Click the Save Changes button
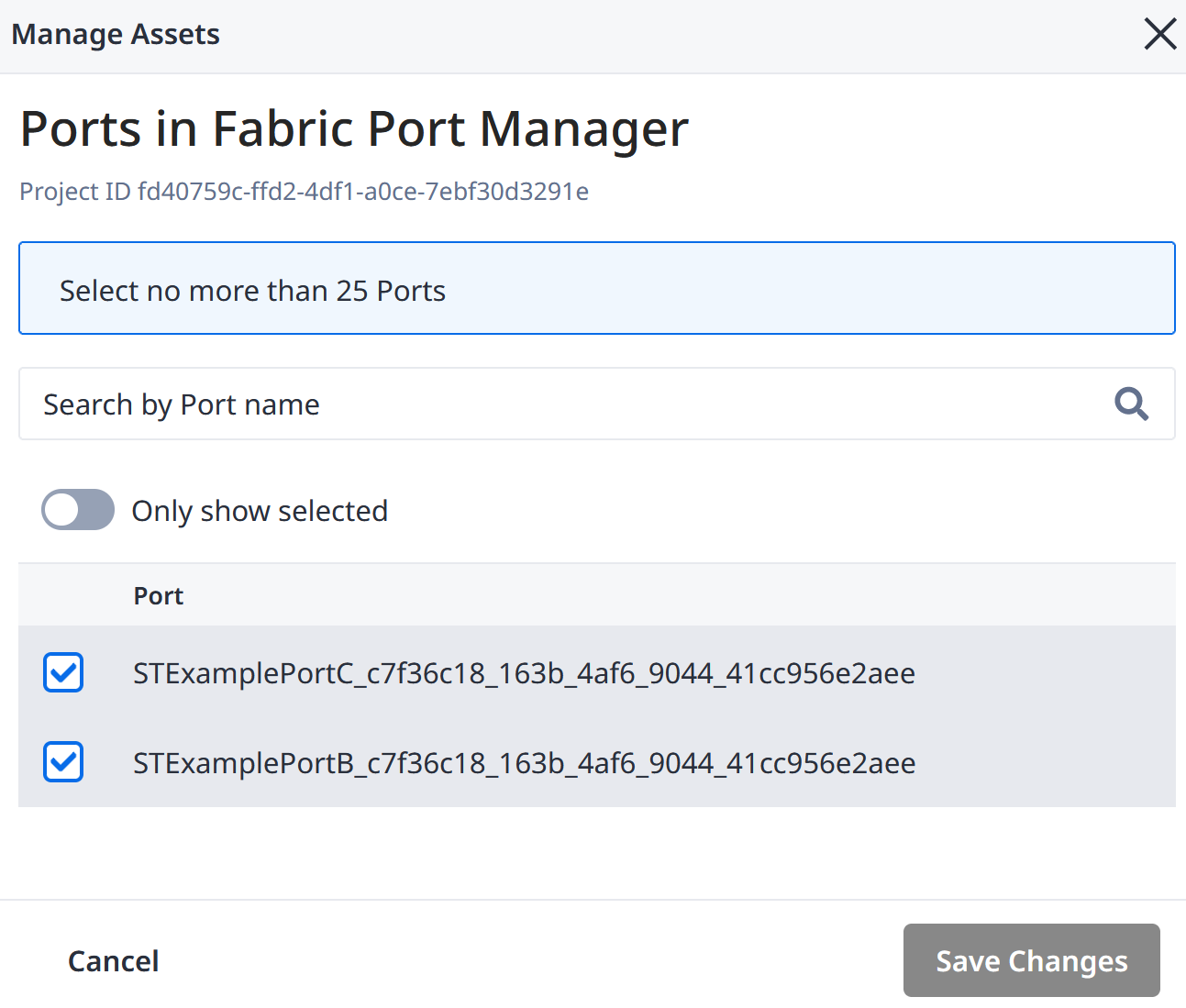The image size is (1186, 1008). (1032, 960)
